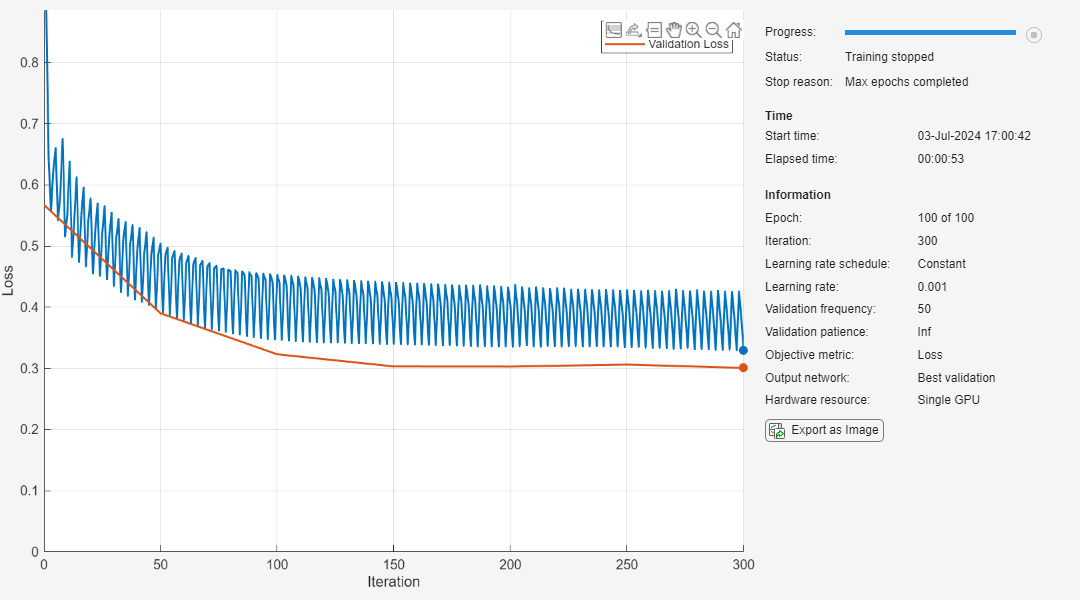Click the Loss y-axis label
1080x600 pixels.
9,281
